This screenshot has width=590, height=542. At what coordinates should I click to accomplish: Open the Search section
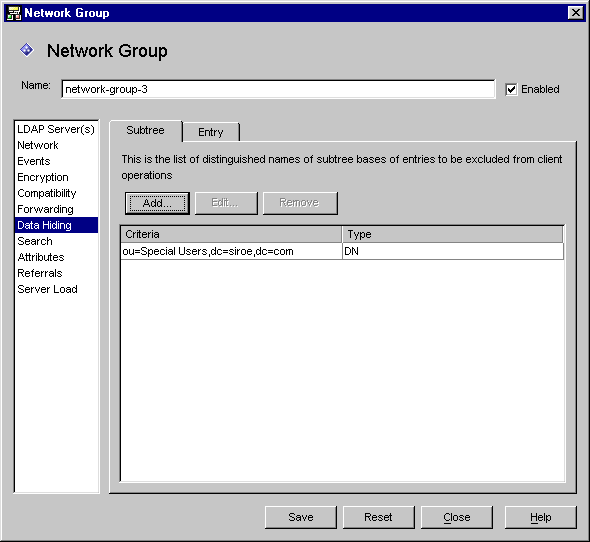pyautogui.click(x=56, y=241)
